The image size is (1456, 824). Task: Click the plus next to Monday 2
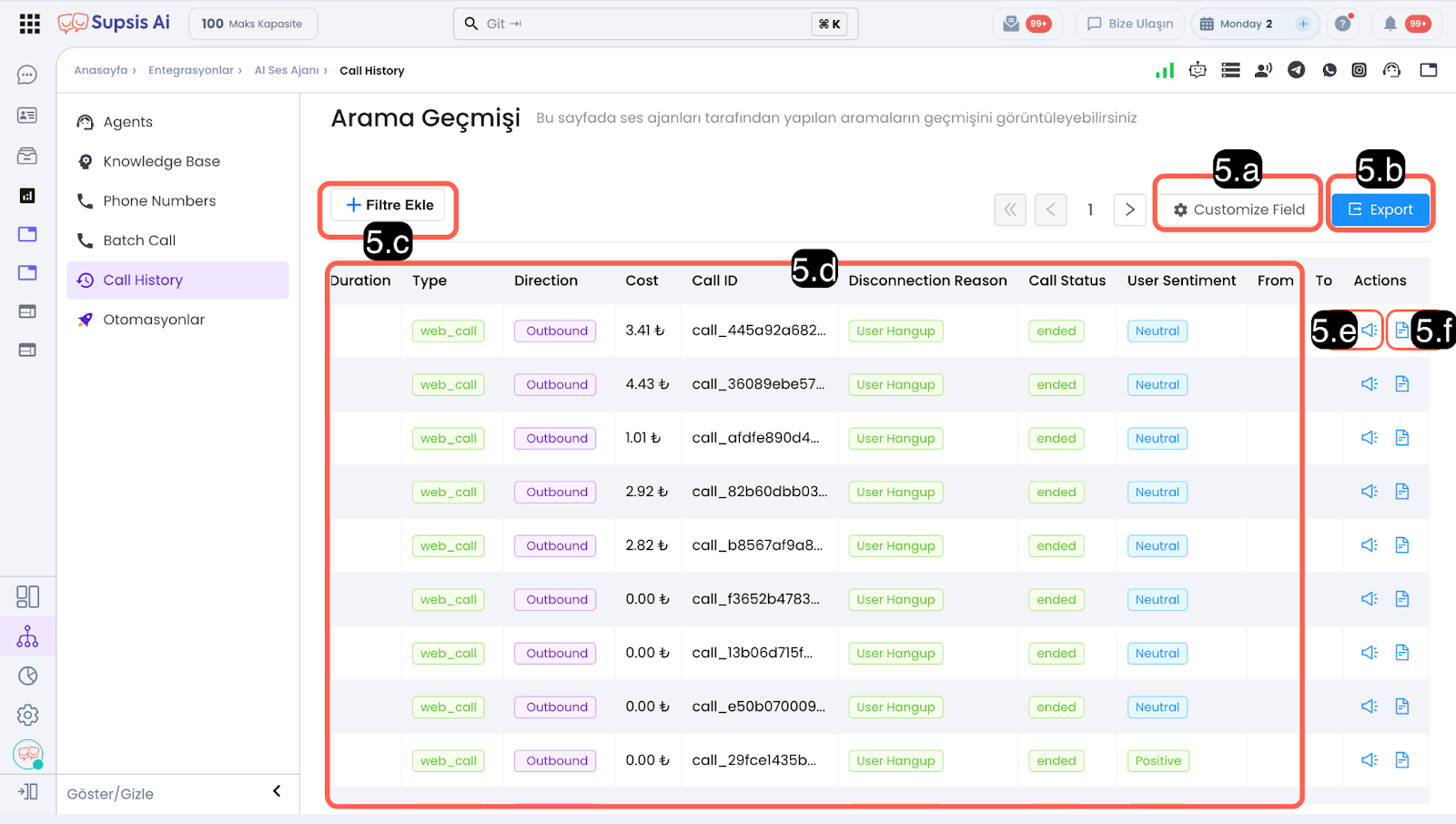pos(1303,24)
